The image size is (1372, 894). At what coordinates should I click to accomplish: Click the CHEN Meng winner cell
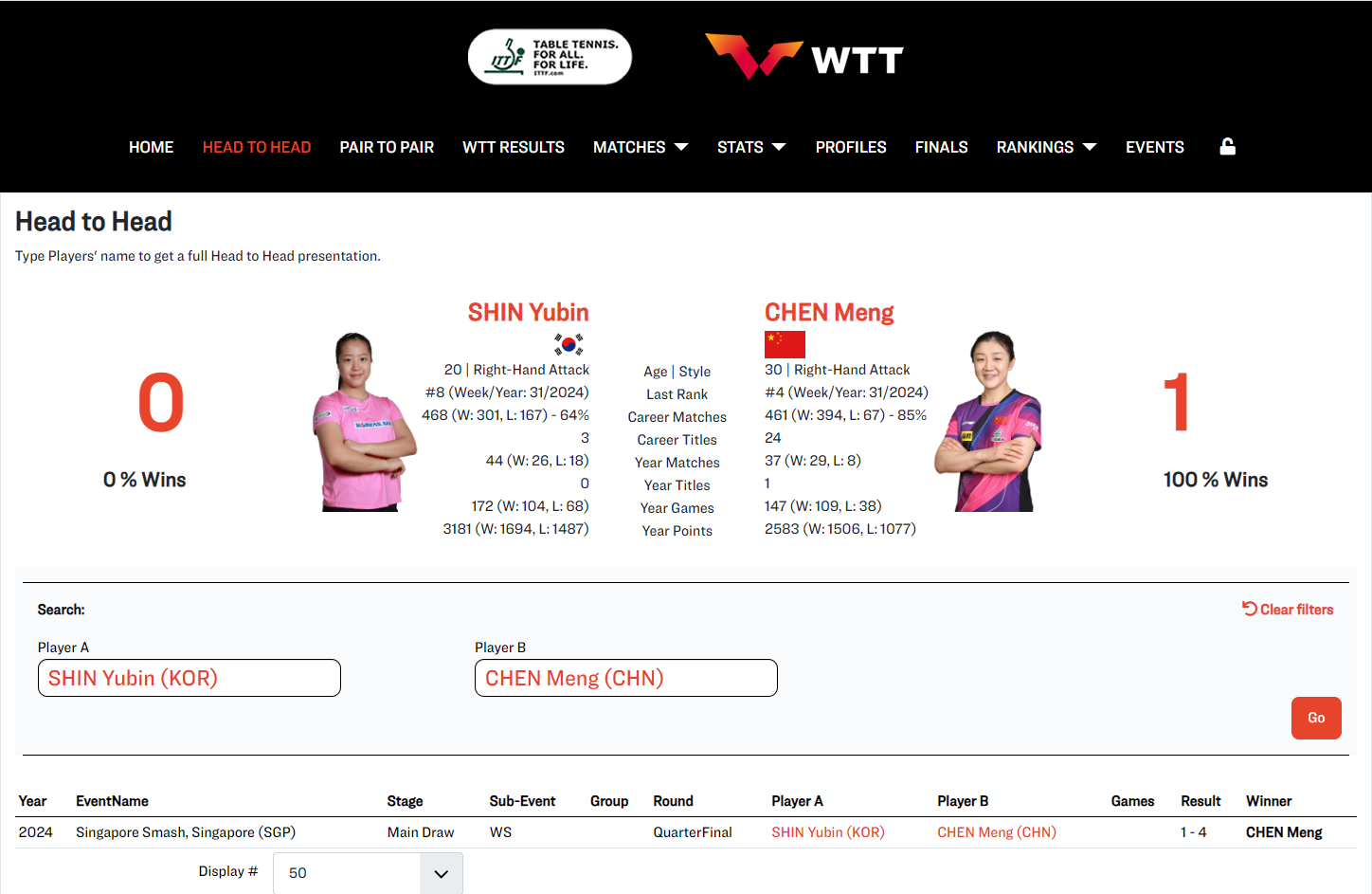(1284, 832)
